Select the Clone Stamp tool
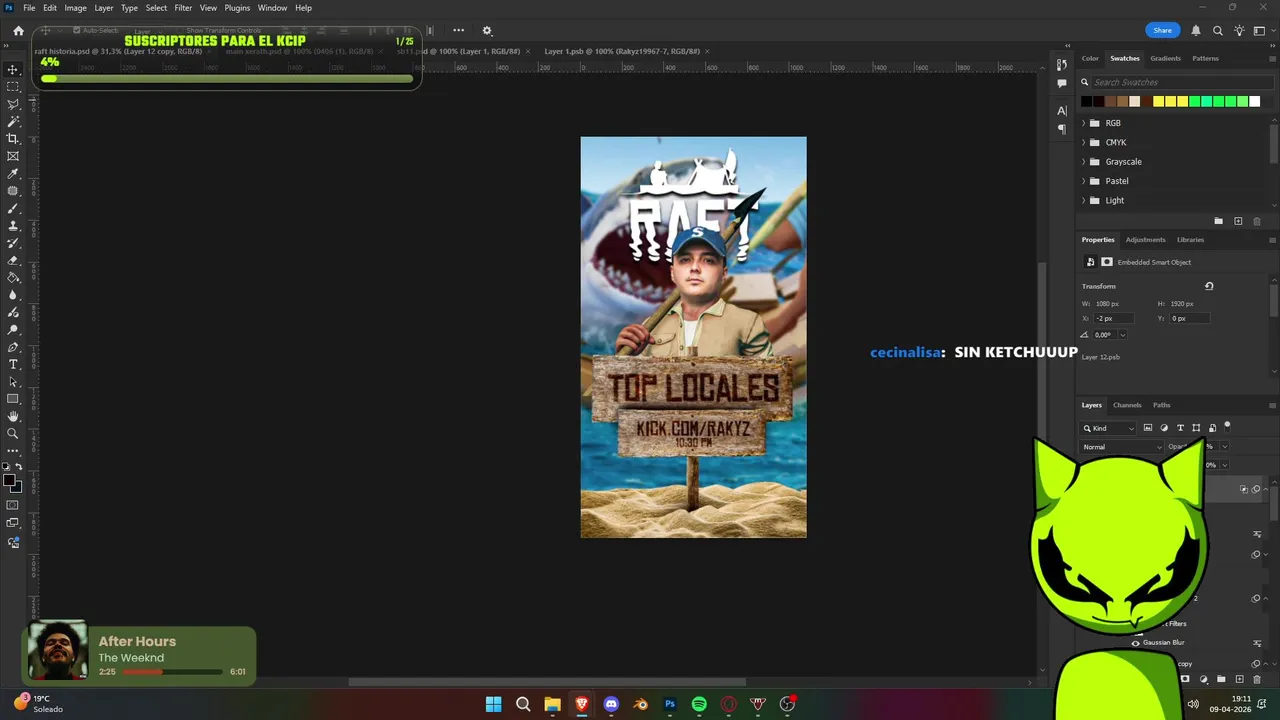This screenshot has height=720, width=1280. pyautogui.click(x=13, y=226)
